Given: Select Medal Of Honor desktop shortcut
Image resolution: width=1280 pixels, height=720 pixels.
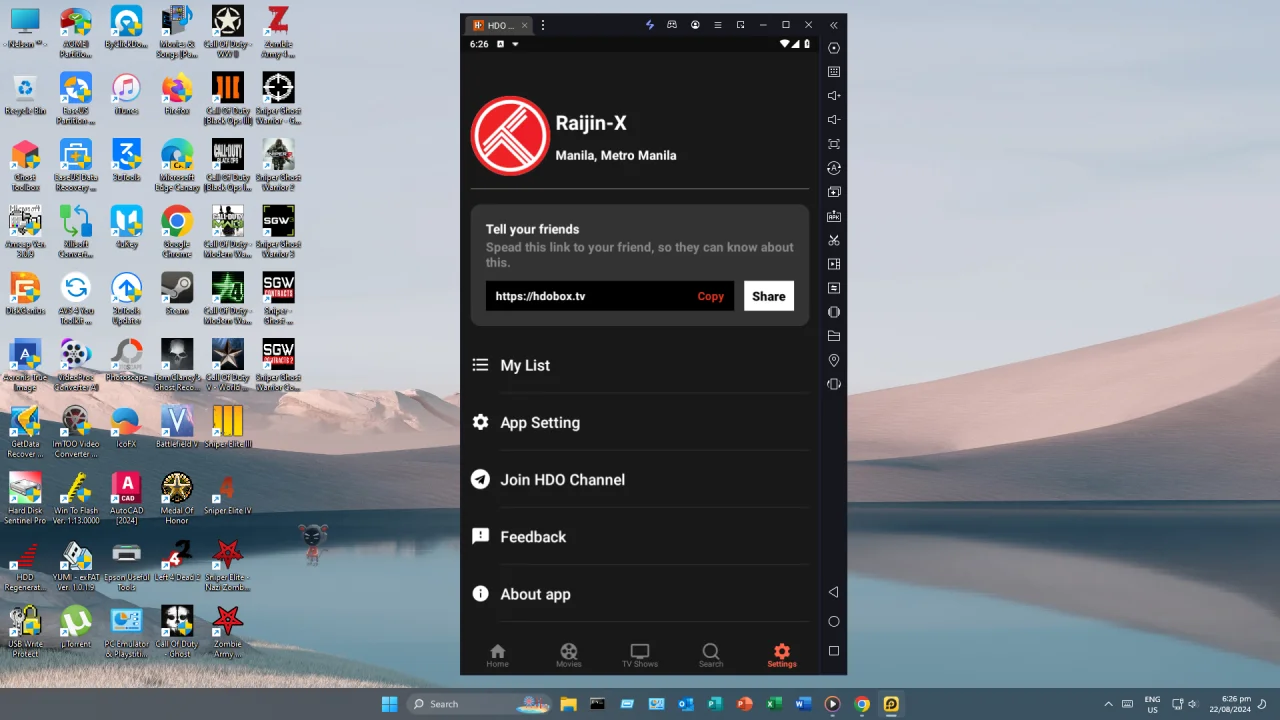Looking at the screenshot, I should (177, 498).
